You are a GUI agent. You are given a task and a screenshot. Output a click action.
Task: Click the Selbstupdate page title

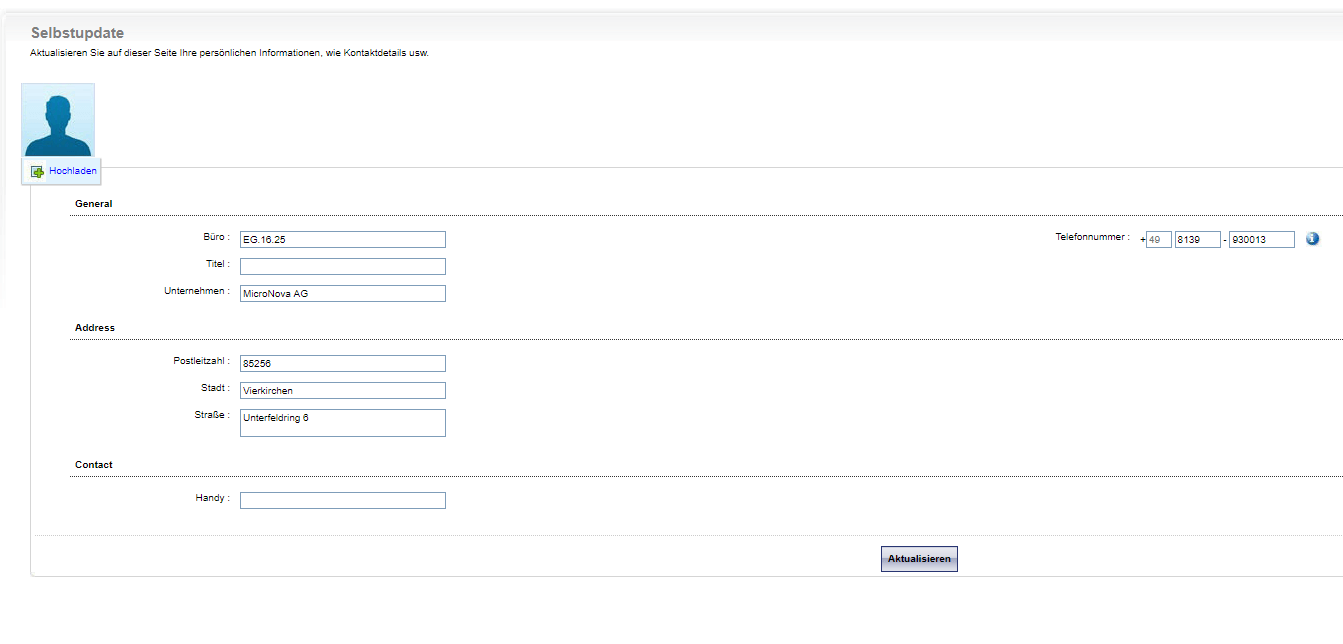(78, 33)
